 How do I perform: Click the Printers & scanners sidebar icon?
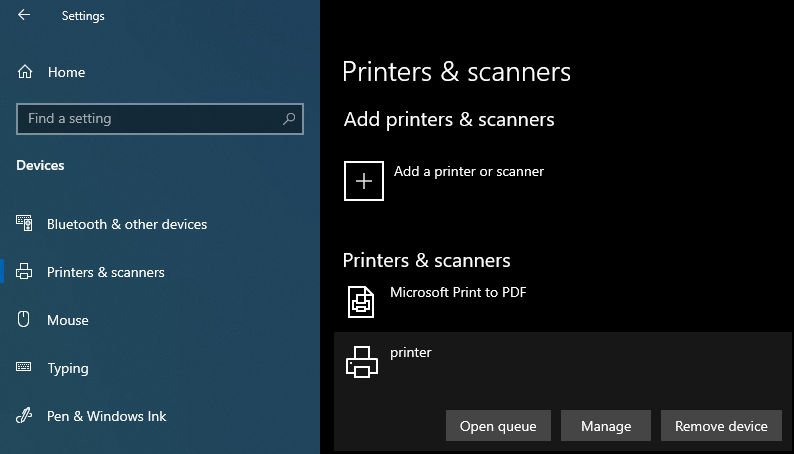click(x=24, y=272)
